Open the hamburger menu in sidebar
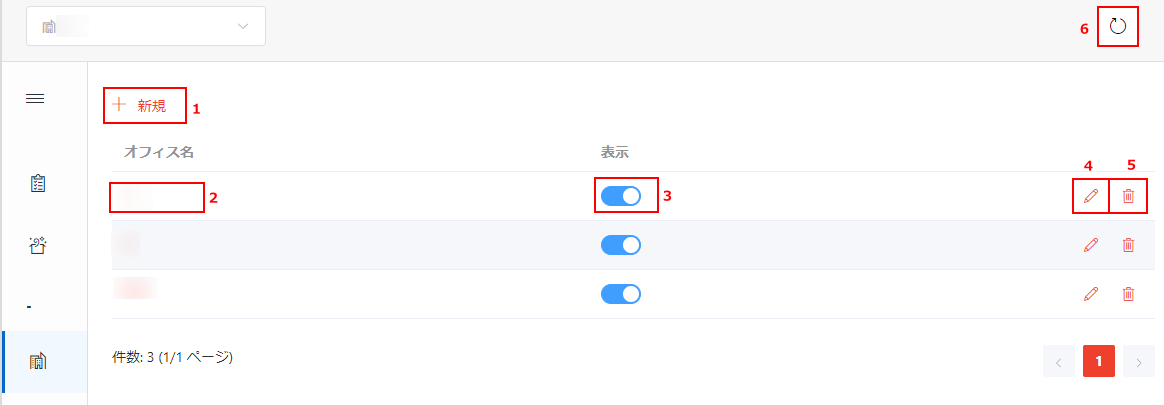 pos(35,99)
